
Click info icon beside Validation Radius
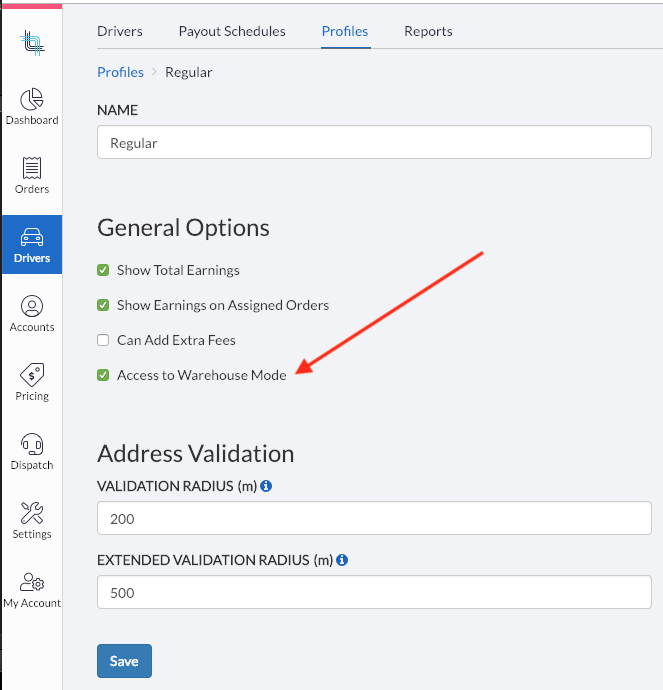coord(266,486)
